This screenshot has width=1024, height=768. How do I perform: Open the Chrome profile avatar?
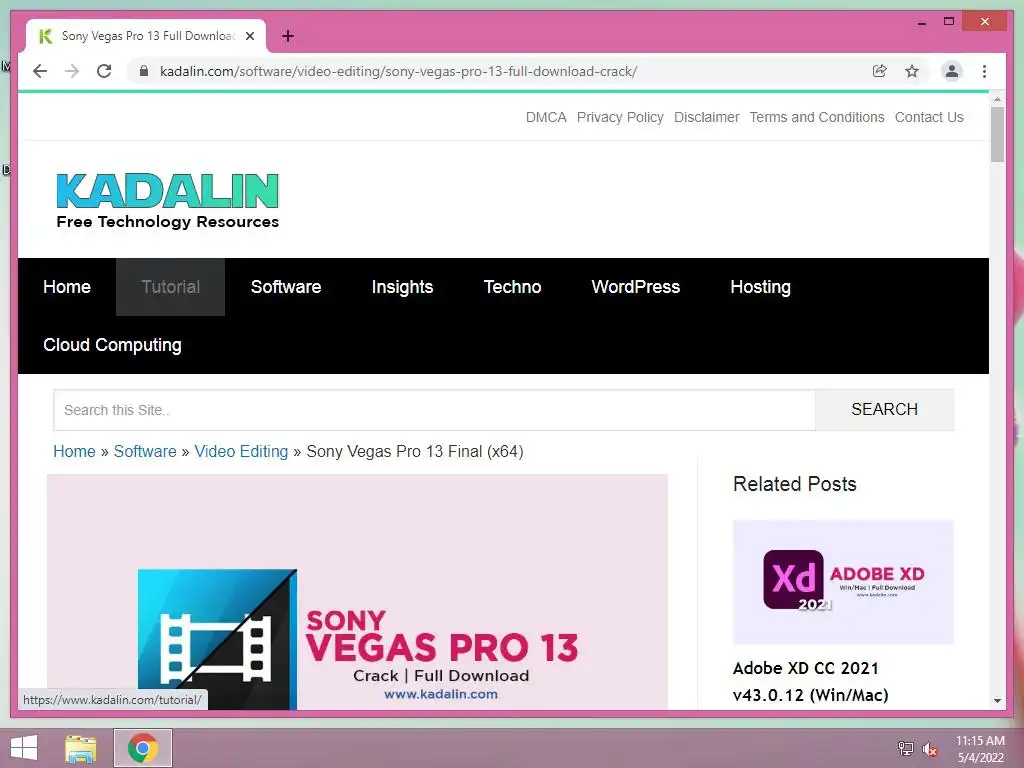coord(952,71)
